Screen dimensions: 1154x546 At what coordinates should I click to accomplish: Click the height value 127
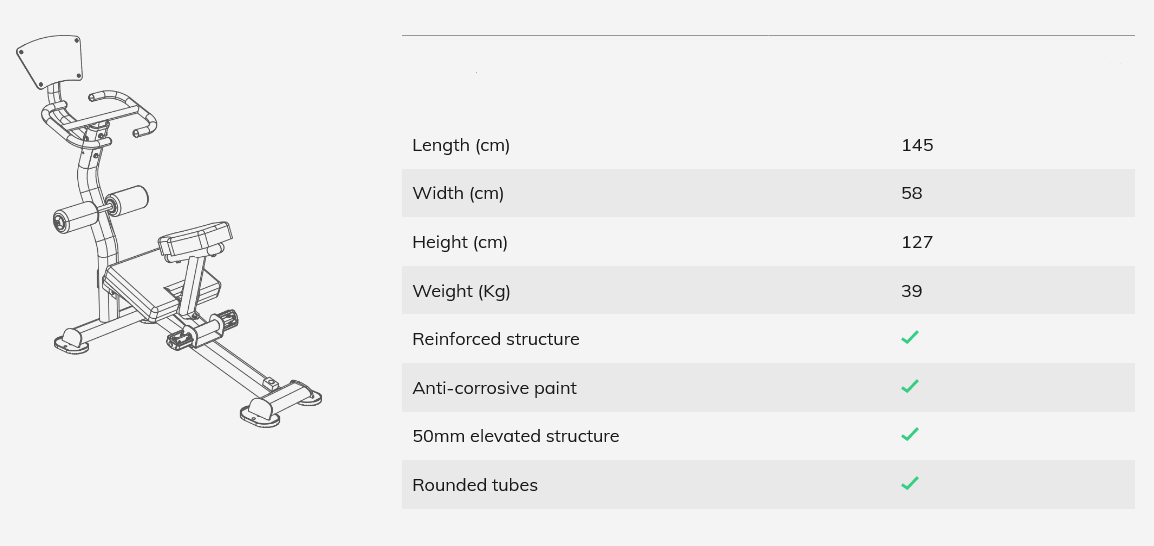[x=917, y=242]
